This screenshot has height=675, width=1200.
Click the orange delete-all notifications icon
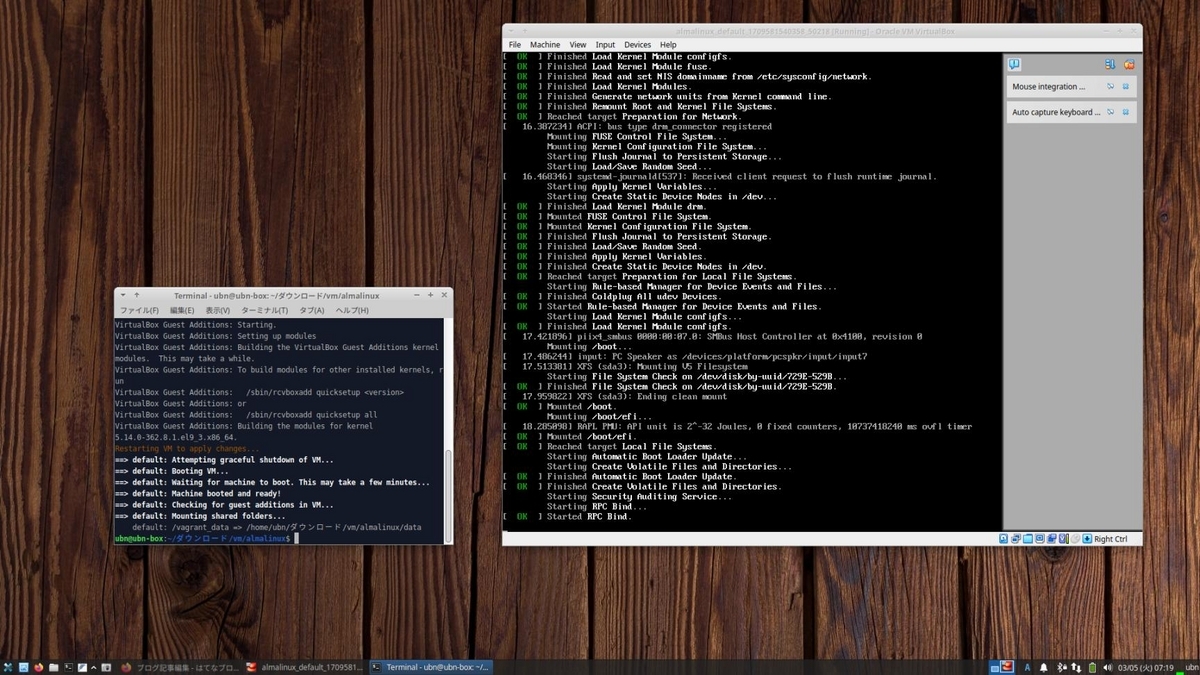tap(1128, 65)
